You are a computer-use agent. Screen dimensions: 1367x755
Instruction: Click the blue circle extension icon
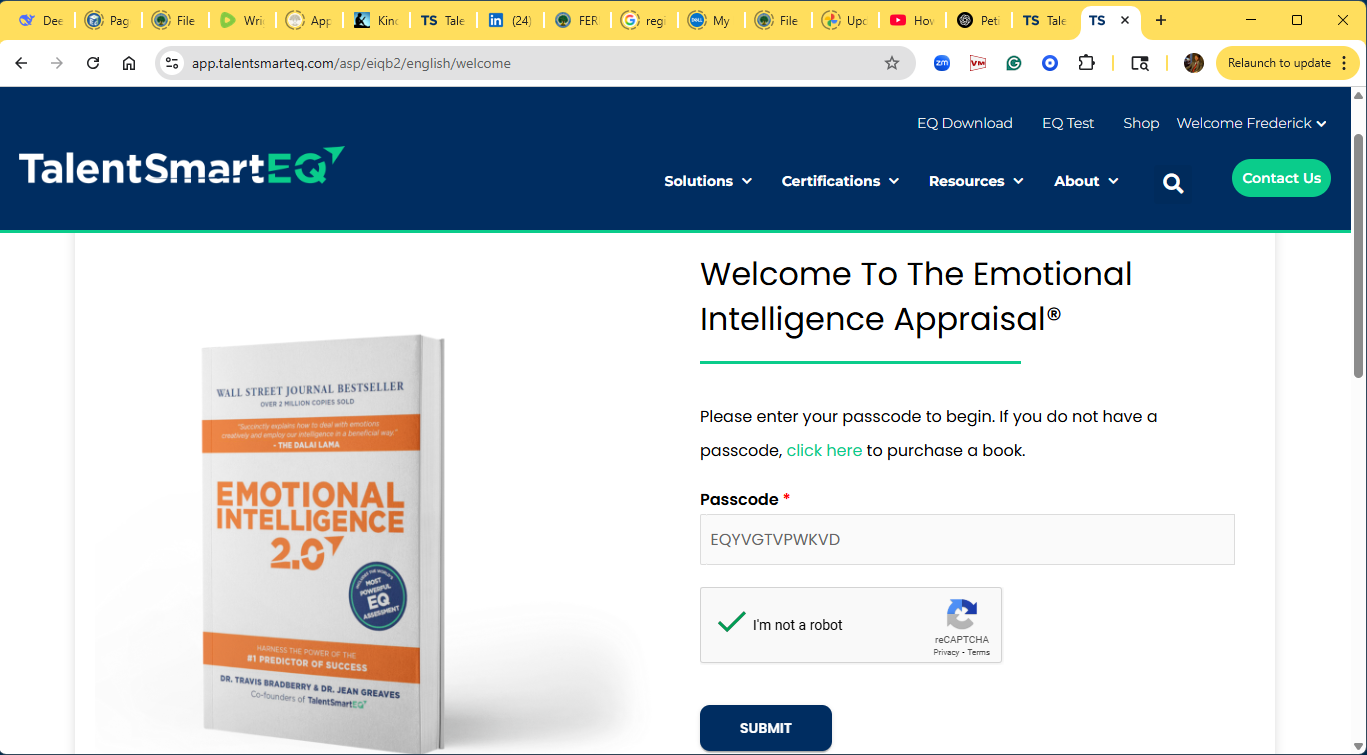(x=1050, y=63)
